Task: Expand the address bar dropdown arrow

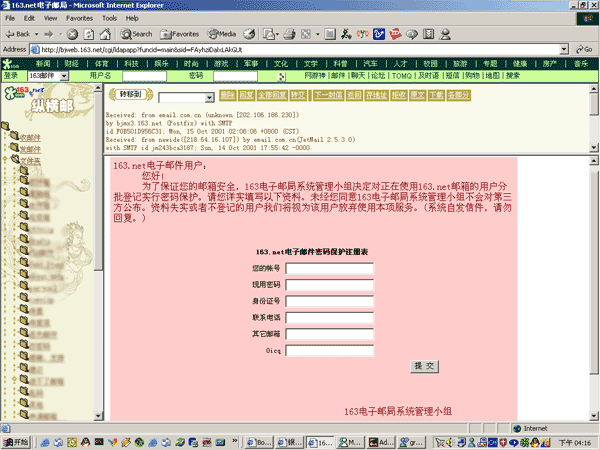Action: tap(564, 49)
